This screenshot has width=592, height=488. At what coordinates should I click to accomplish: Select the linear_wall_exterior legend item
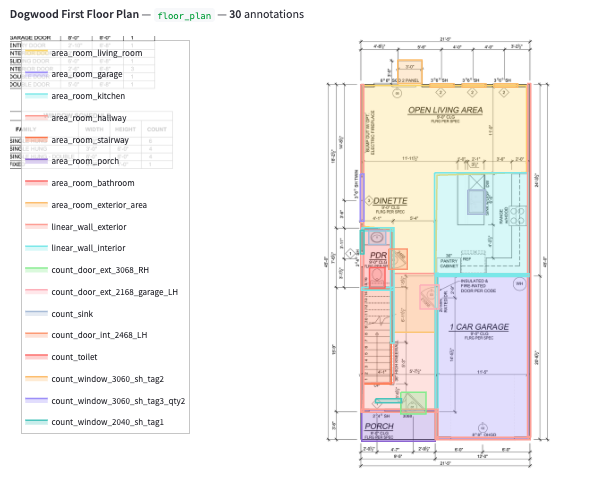(76, 227)
